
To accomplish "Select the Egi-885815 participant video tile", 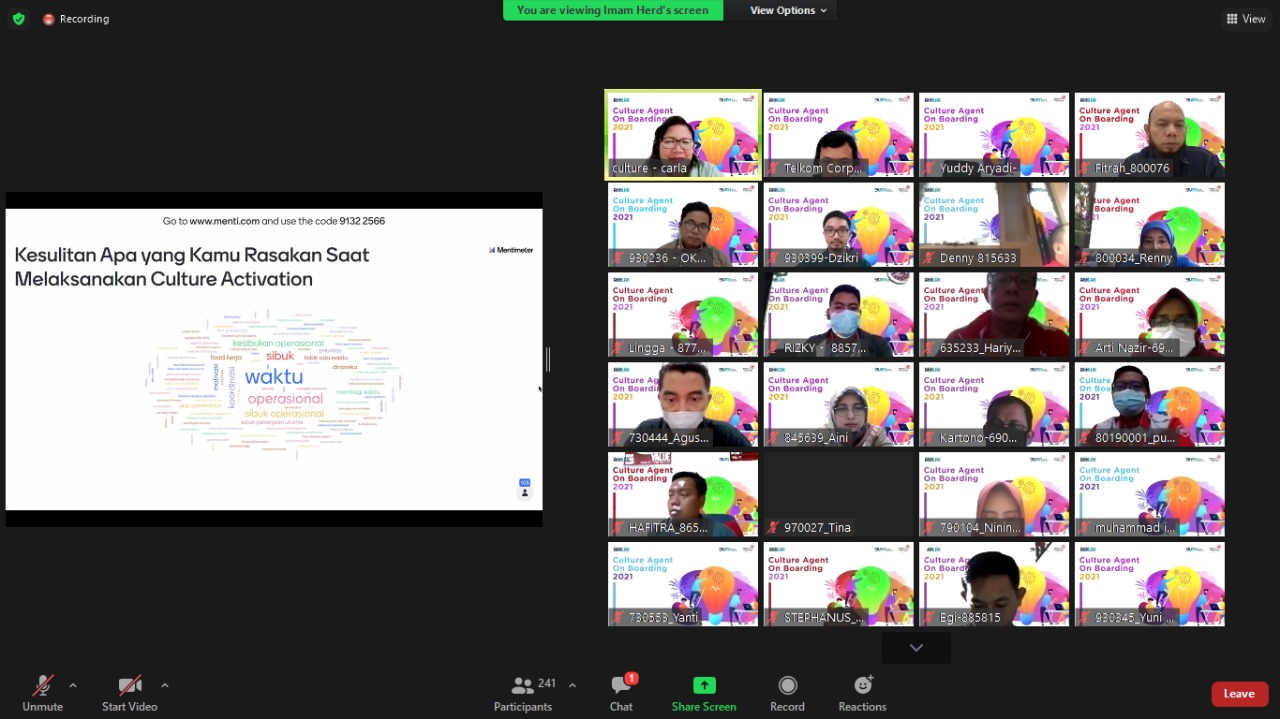I will [994, 584].
